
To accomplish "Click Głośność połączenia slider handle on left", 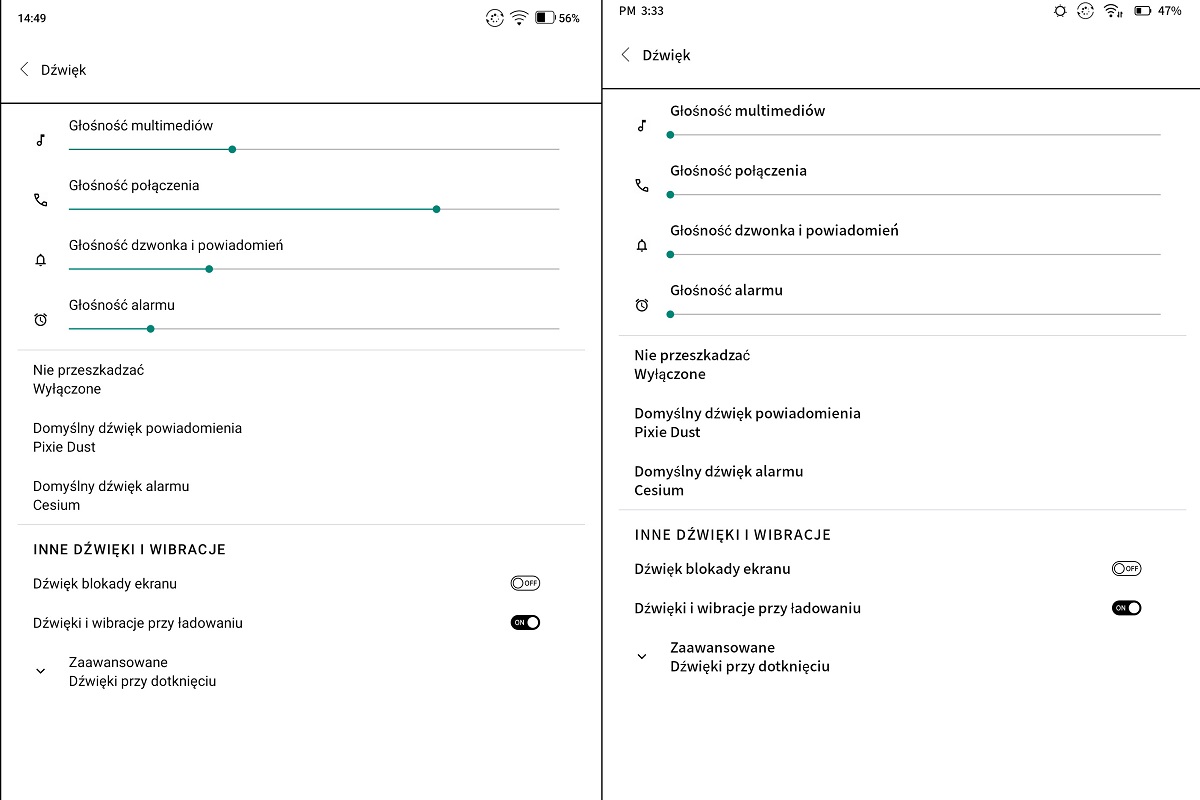I will click(437, 209).
